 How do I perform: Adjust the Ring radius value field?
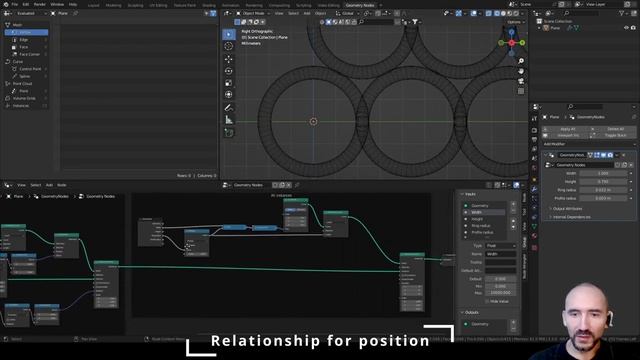tap(603, 190)
